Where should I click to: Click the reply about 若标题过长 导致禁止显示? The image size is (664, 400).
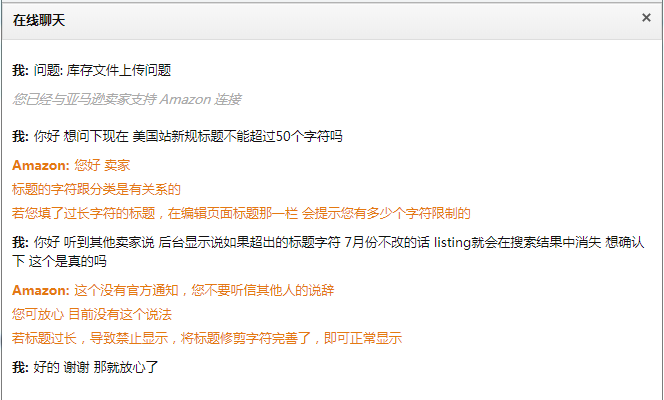(x=207, y=339)
